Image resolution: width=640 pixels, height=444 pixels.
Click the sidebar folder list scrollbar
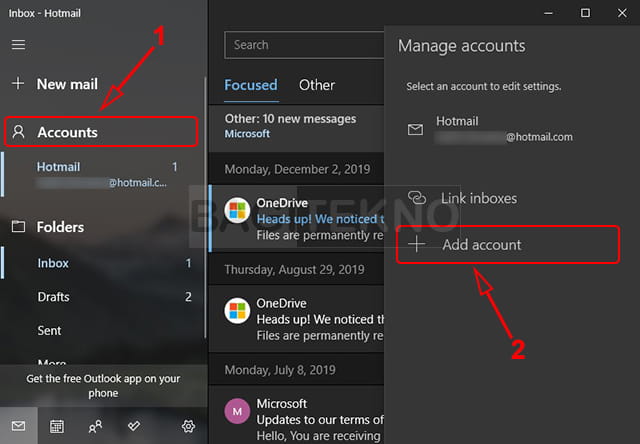tap(205, 207)
